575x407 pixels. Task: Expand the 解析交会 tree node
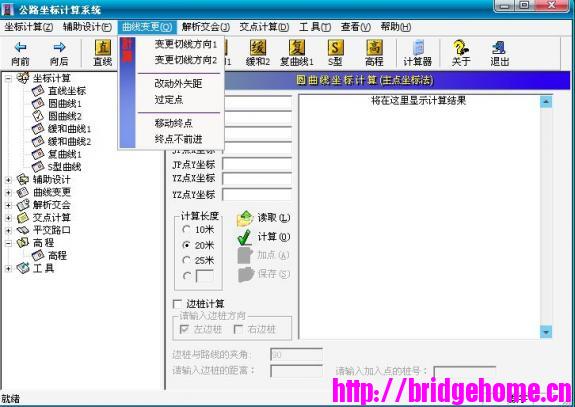(x=8, y=205)
